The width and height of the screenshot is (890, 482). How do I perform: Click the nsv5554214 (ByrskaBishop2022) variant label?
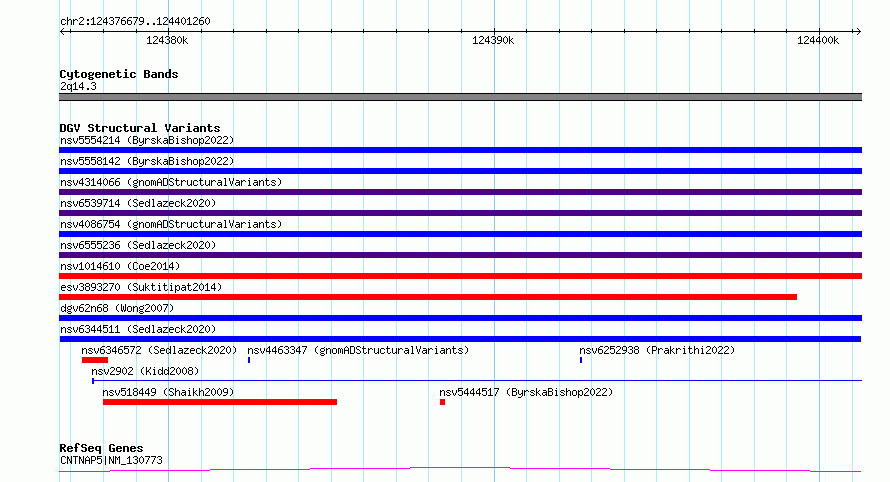tap(147, 140)
